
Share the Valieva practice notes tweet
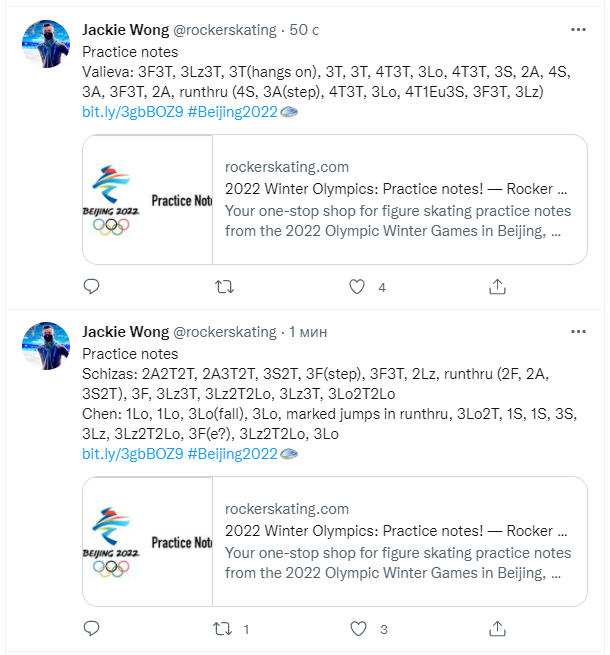click(497, 287)
